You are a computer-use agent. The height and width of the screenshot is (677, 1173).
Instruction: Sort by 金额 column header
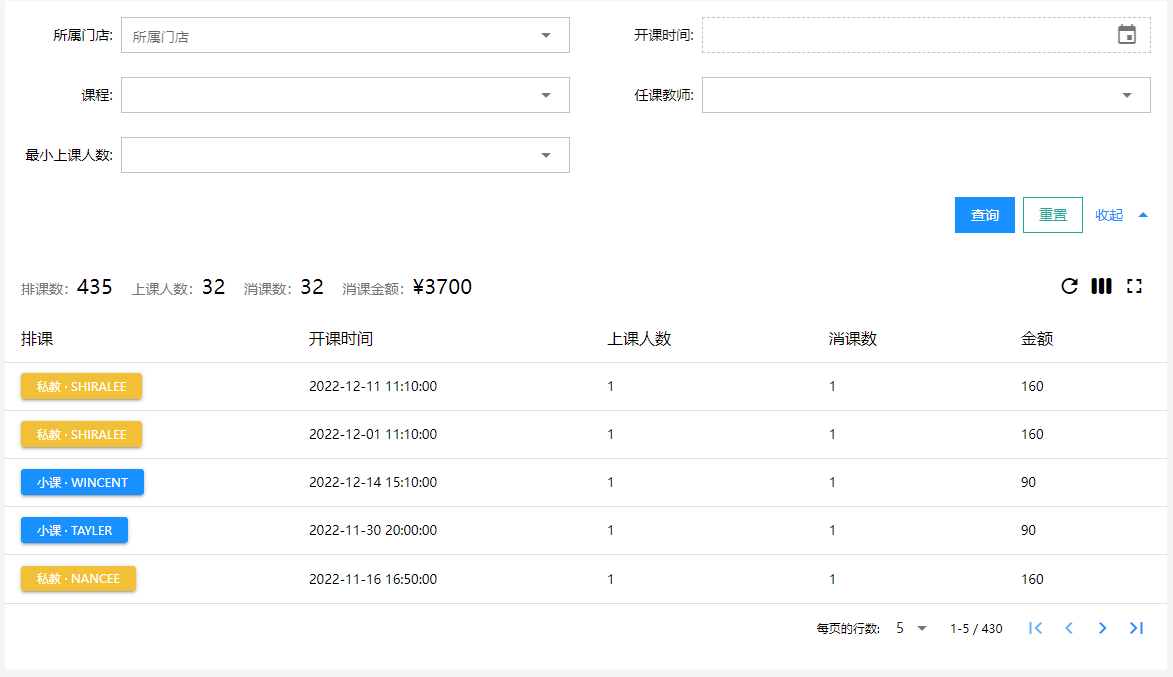pos(1037,339)
